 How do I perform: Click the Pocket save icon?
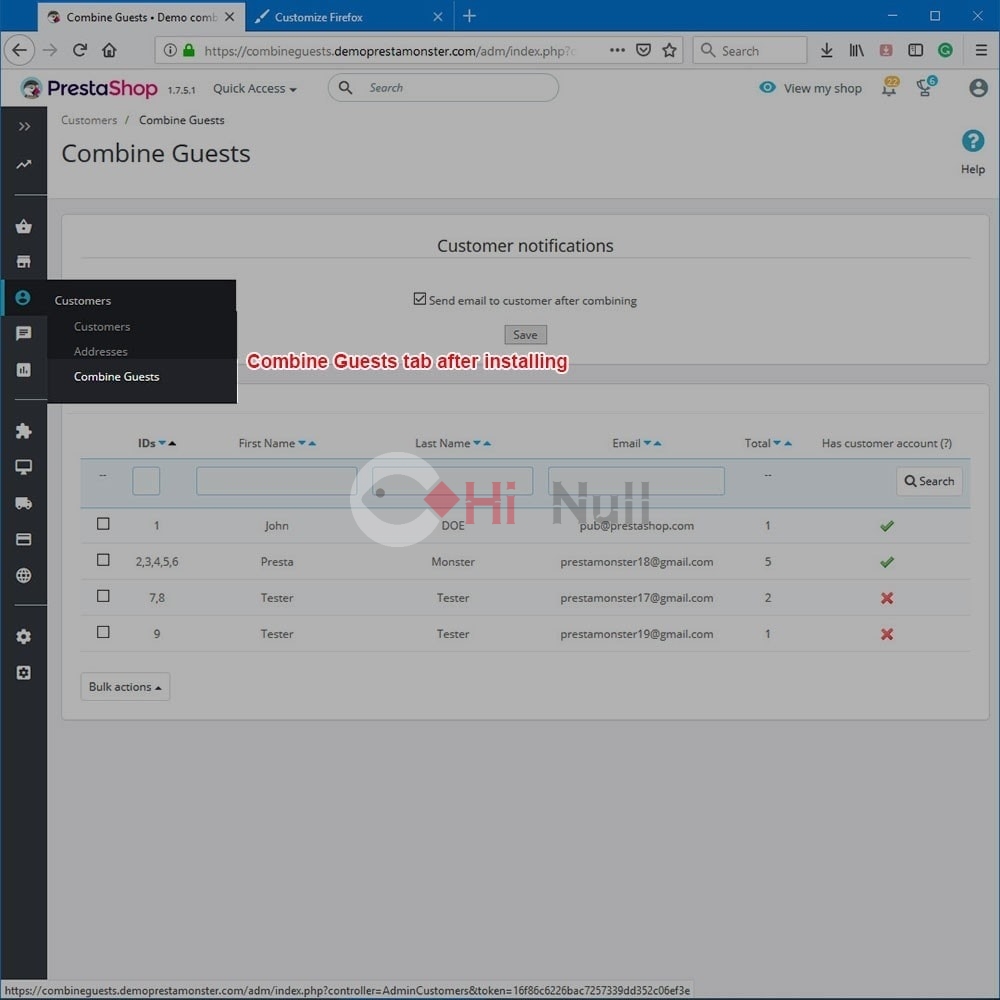coord(643,50)
